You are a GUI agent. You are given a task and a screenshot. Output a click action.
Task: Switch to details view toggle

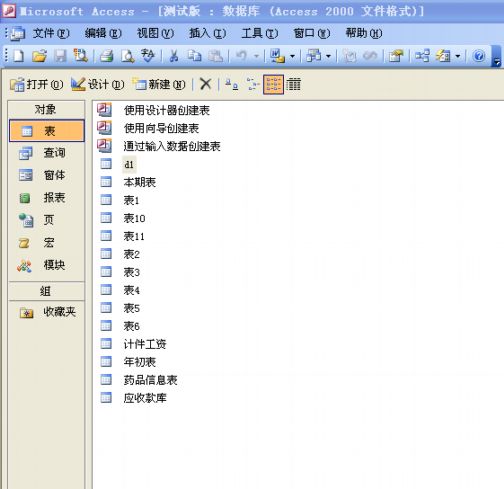pyautogui.click(x=293, y=84)
